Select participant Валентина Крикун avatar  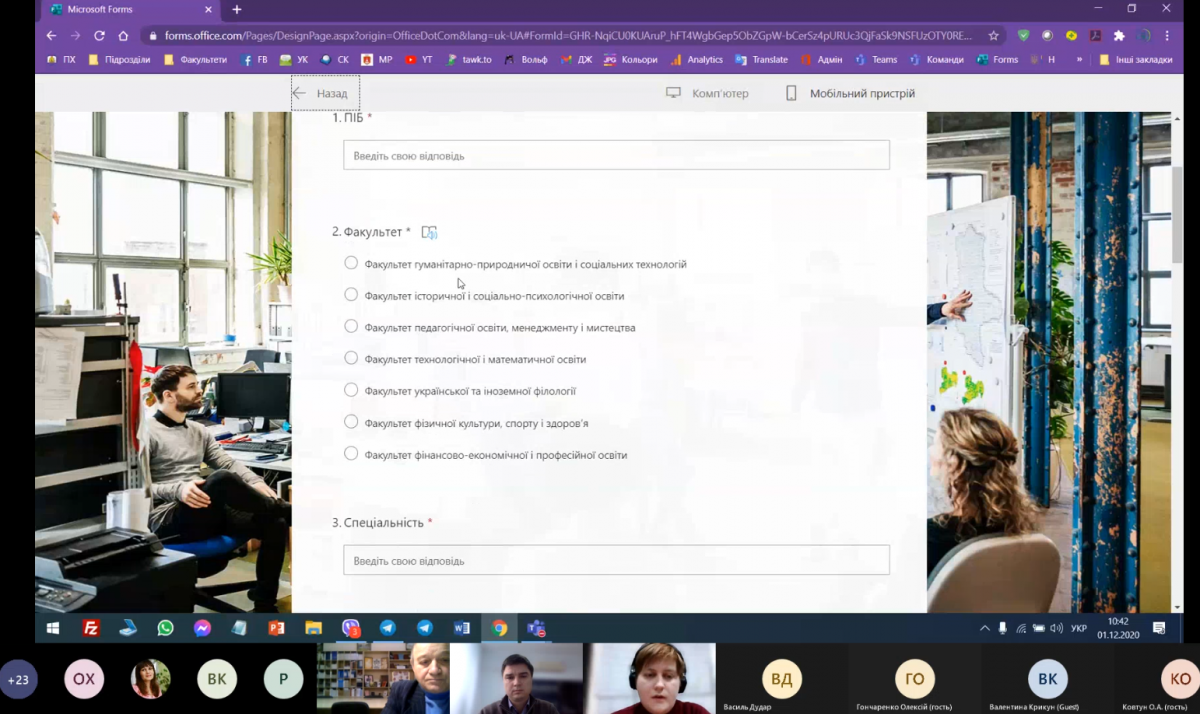pyautogui.click(x=1048, y=680)
